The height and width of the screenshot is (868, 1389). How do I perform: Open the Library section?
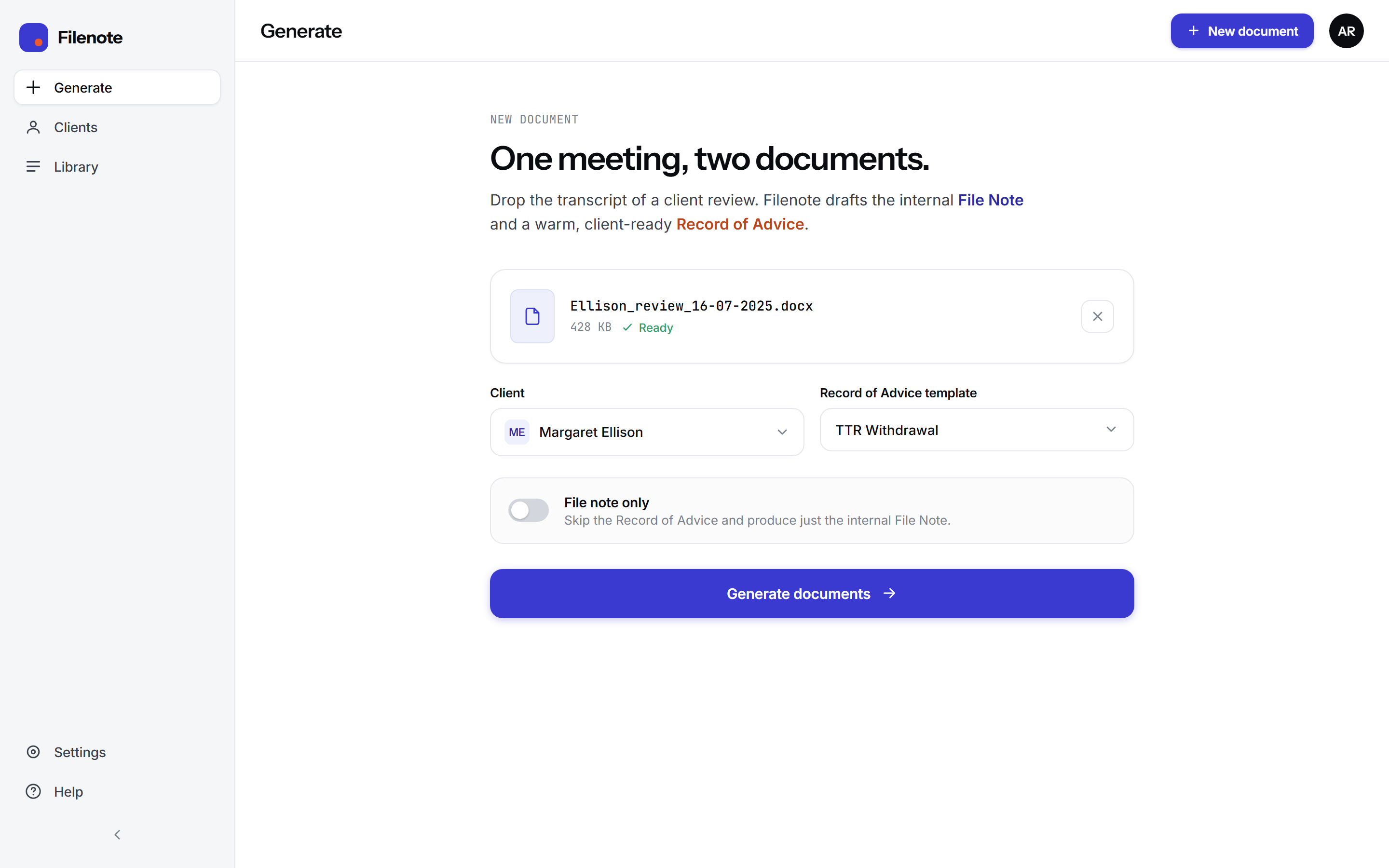tap(117, 166)
